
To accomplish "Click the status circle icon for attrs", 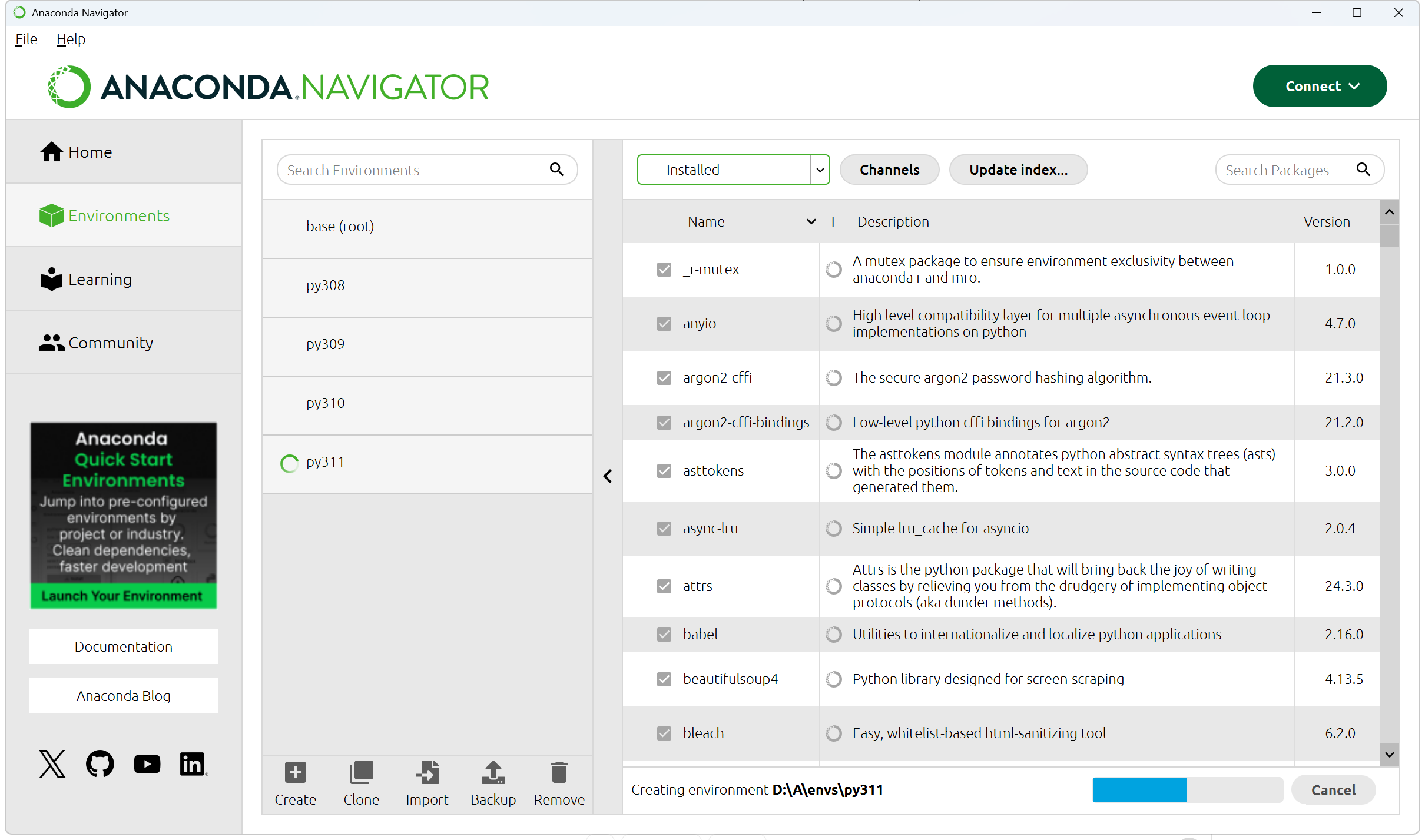I will (x=833, y=586).
